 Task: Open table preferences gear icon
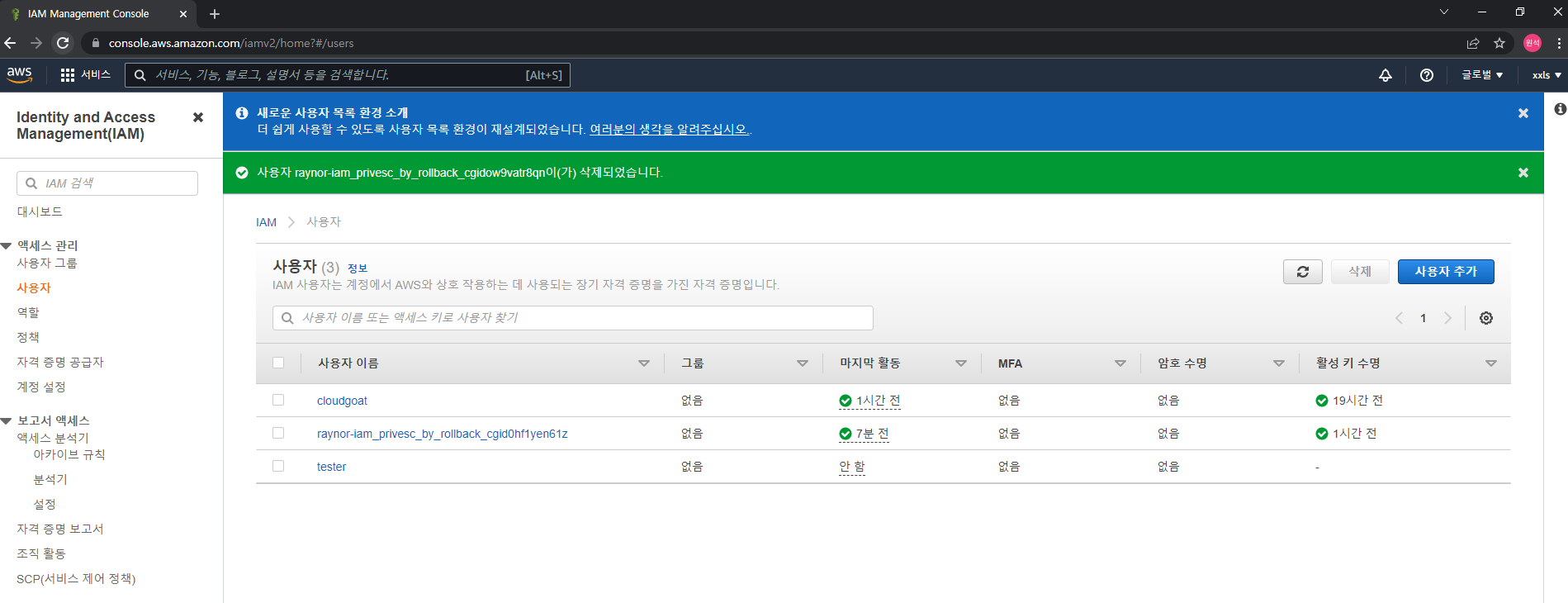click(1486, 318)
